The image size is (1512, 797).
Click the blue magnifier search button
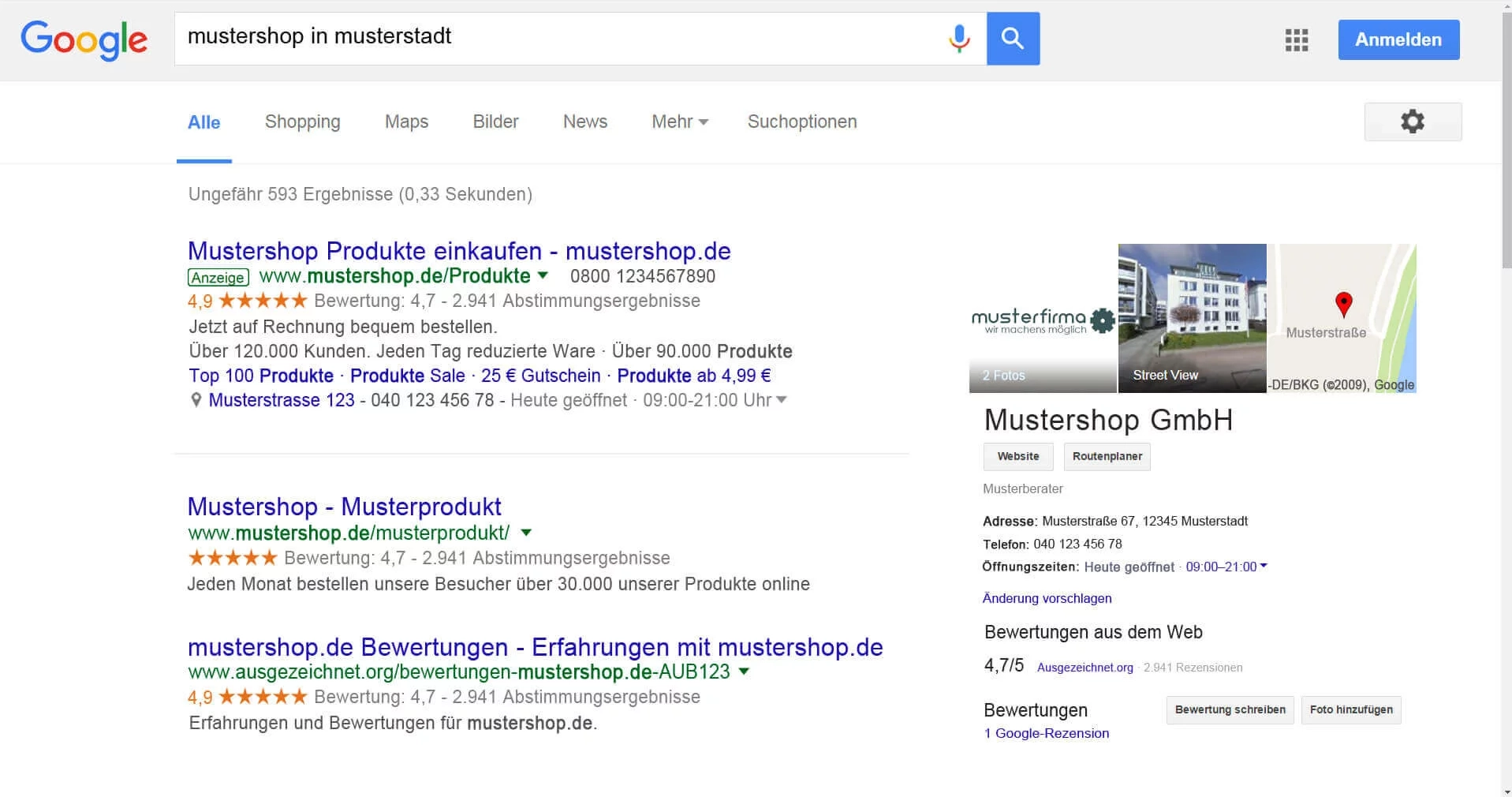[1013, 39]
